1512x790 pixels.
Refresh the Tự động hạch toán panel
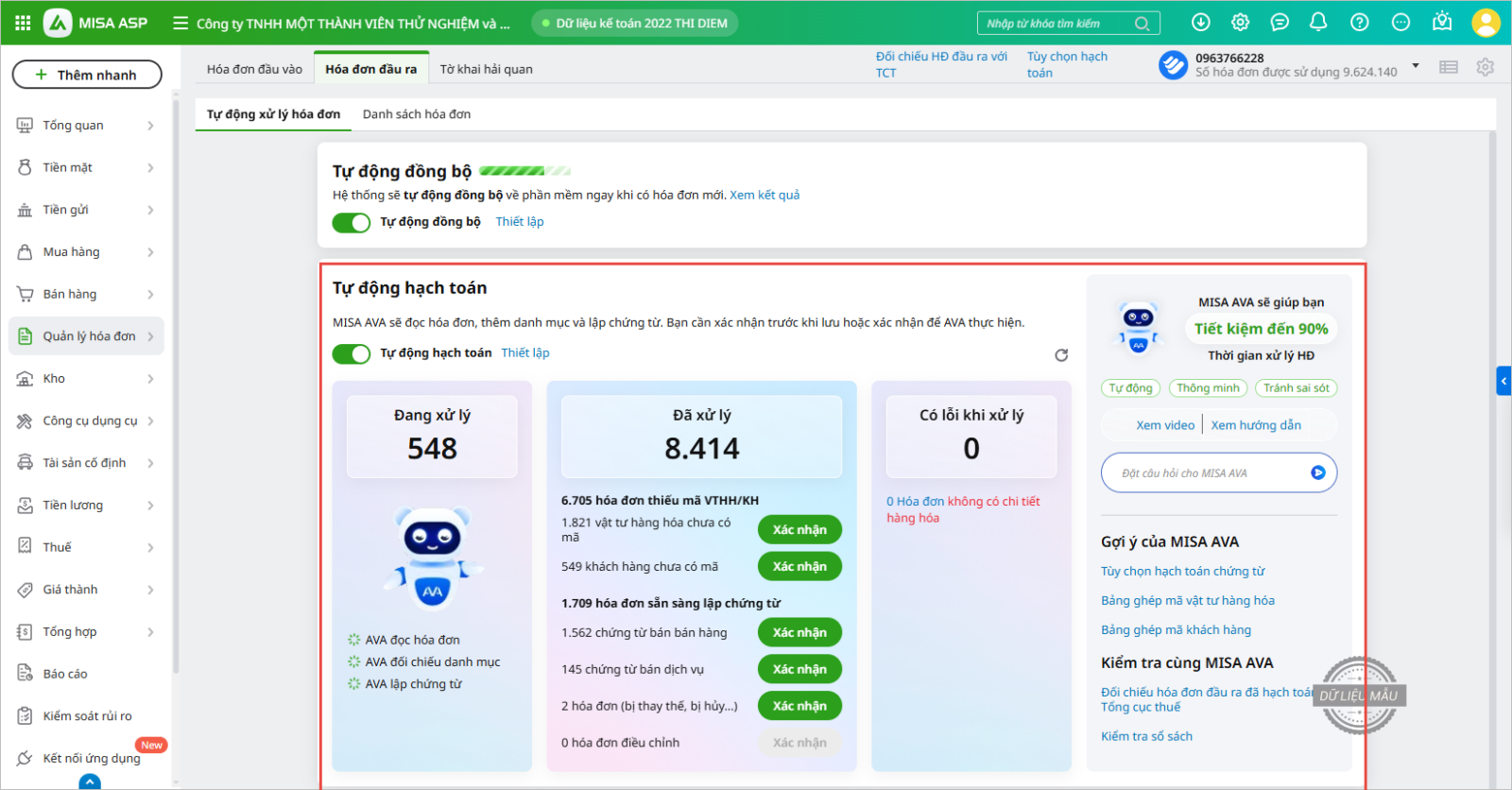(1061, 355)
